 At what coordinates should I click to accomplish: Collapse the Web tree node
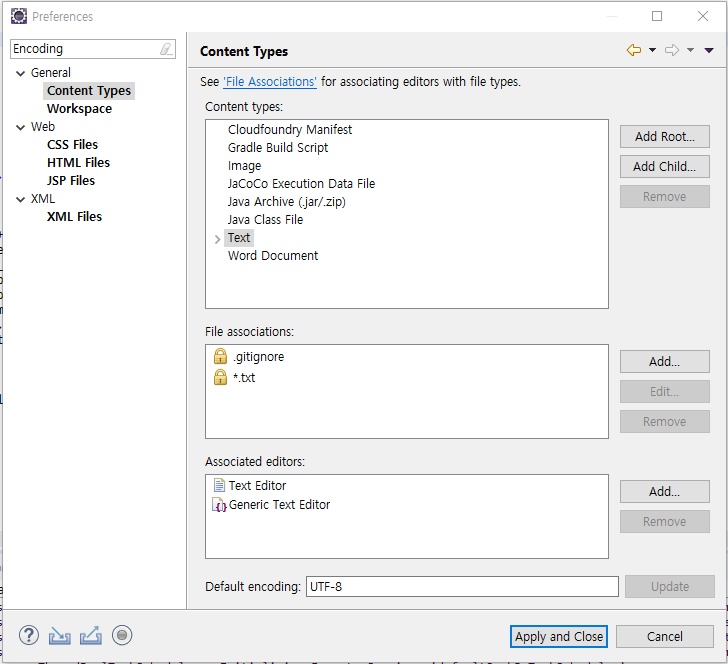[20, 127]
